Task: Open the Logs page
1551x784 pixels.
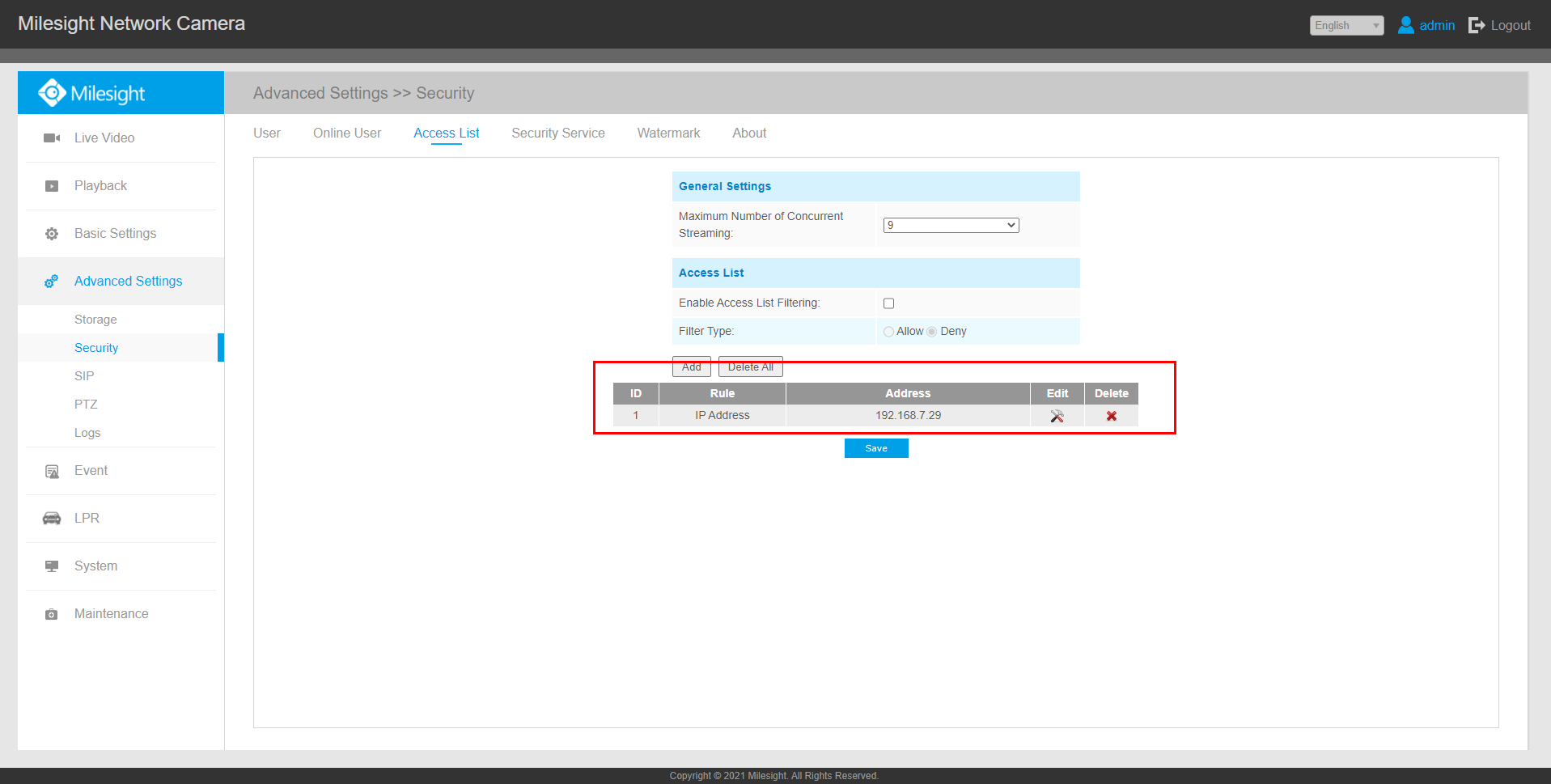Action: pyautogui.click(x=87, y=433)
